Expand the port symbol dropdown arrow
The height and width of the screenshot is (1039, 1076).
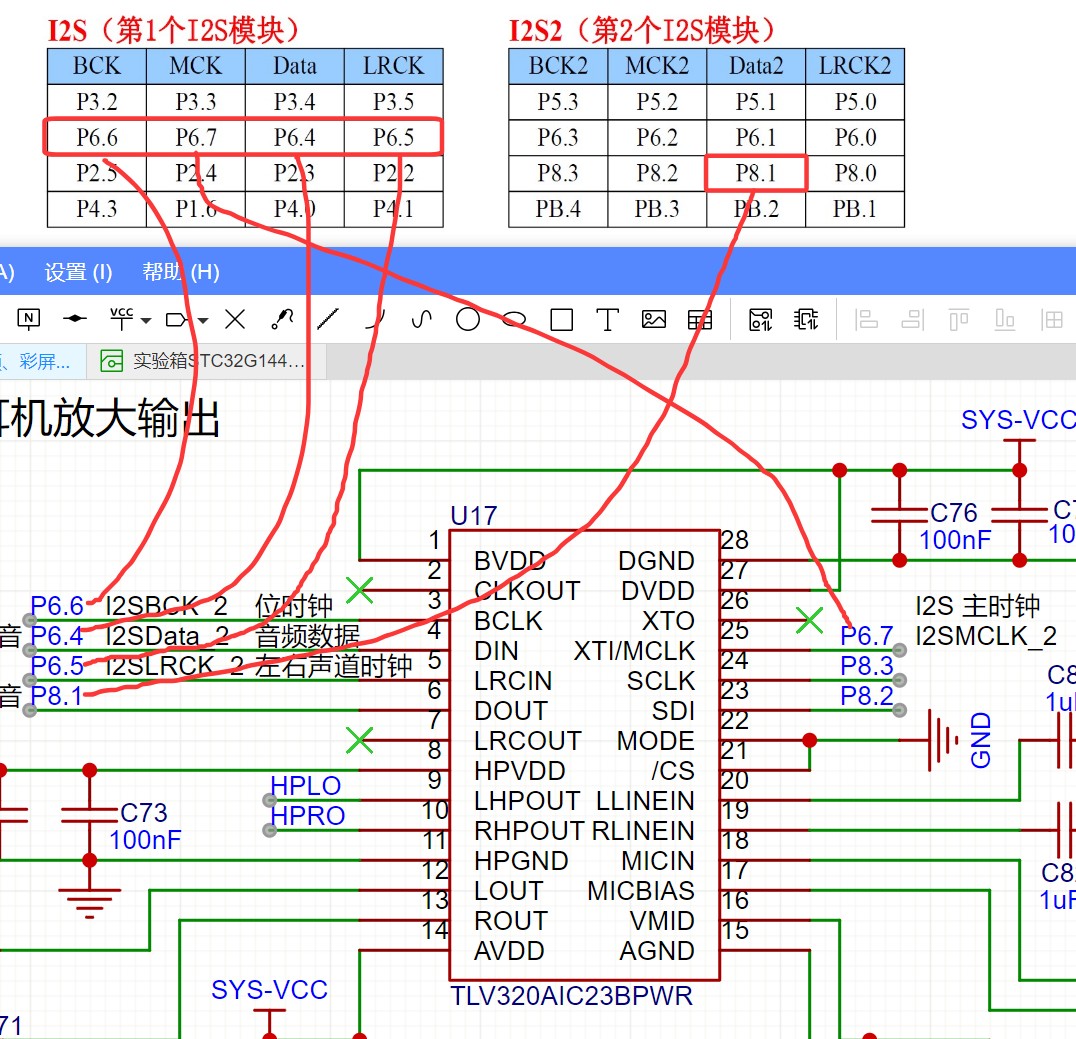click(204, 321)
